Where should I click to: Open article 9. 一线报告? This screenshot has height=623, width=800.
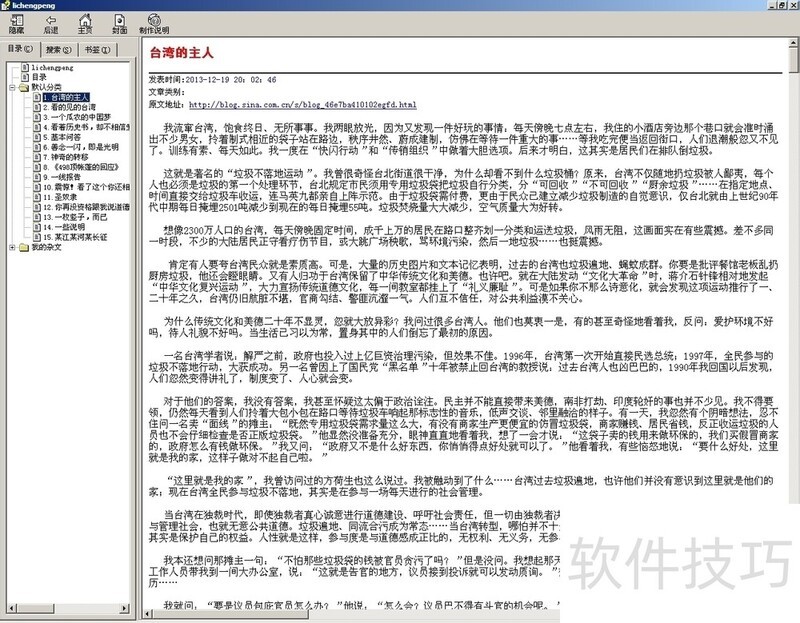click(x=66, y=176)
